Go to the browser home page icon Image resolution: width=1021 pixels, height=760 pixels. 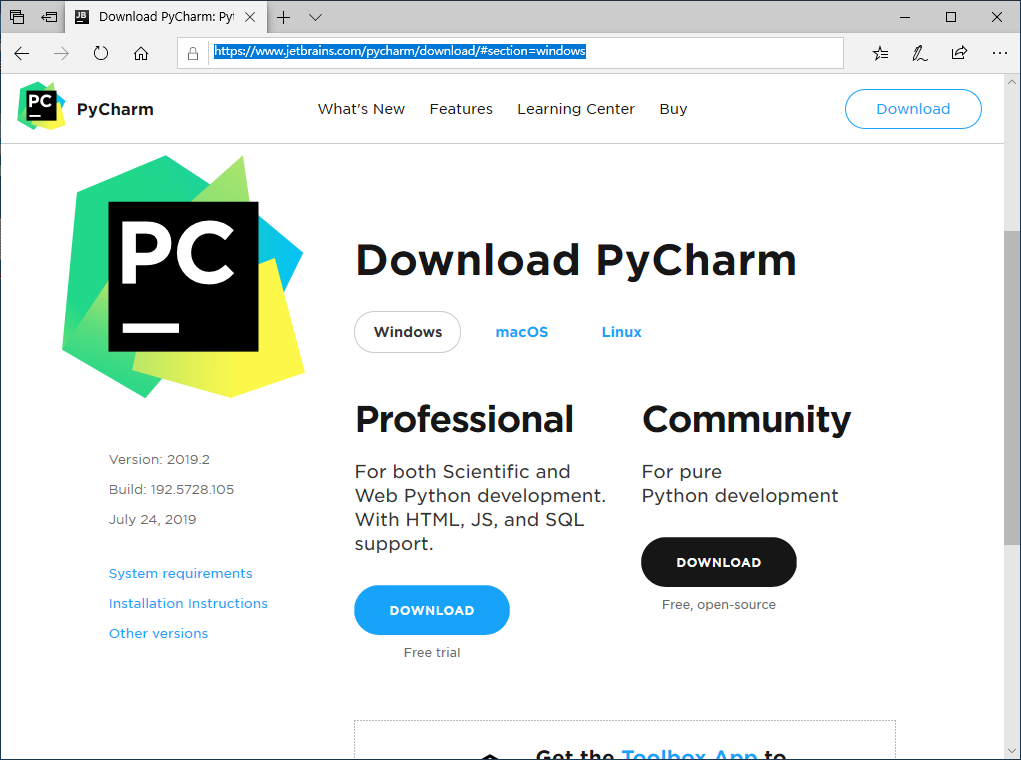pyautogui.click(x=141, y=53)
